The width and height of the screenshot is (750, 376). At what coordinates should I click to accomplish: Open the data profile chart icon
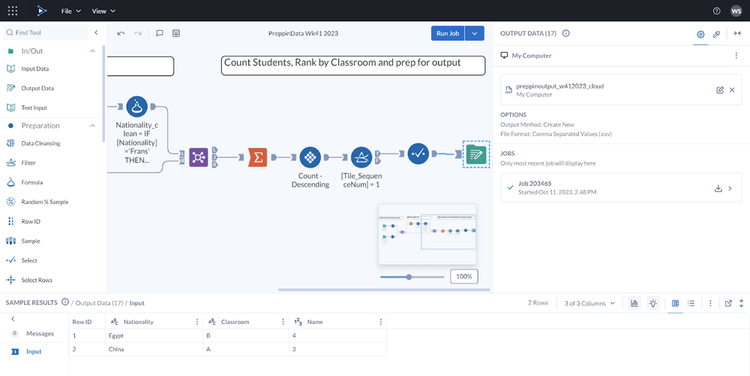pyautogui.click(x=635, y=303)
